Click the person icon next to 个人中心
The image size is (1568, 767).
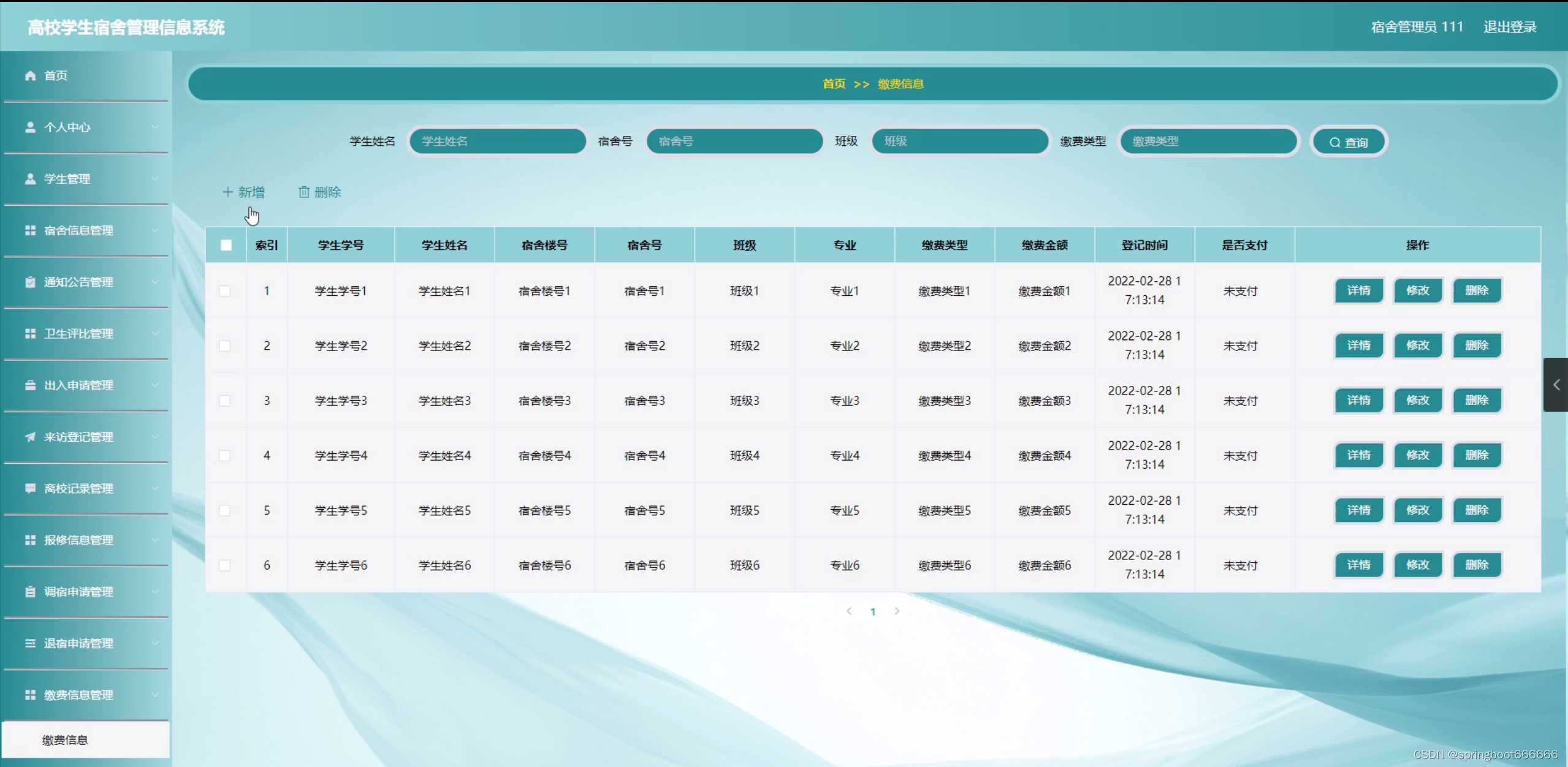click(30, 127)
